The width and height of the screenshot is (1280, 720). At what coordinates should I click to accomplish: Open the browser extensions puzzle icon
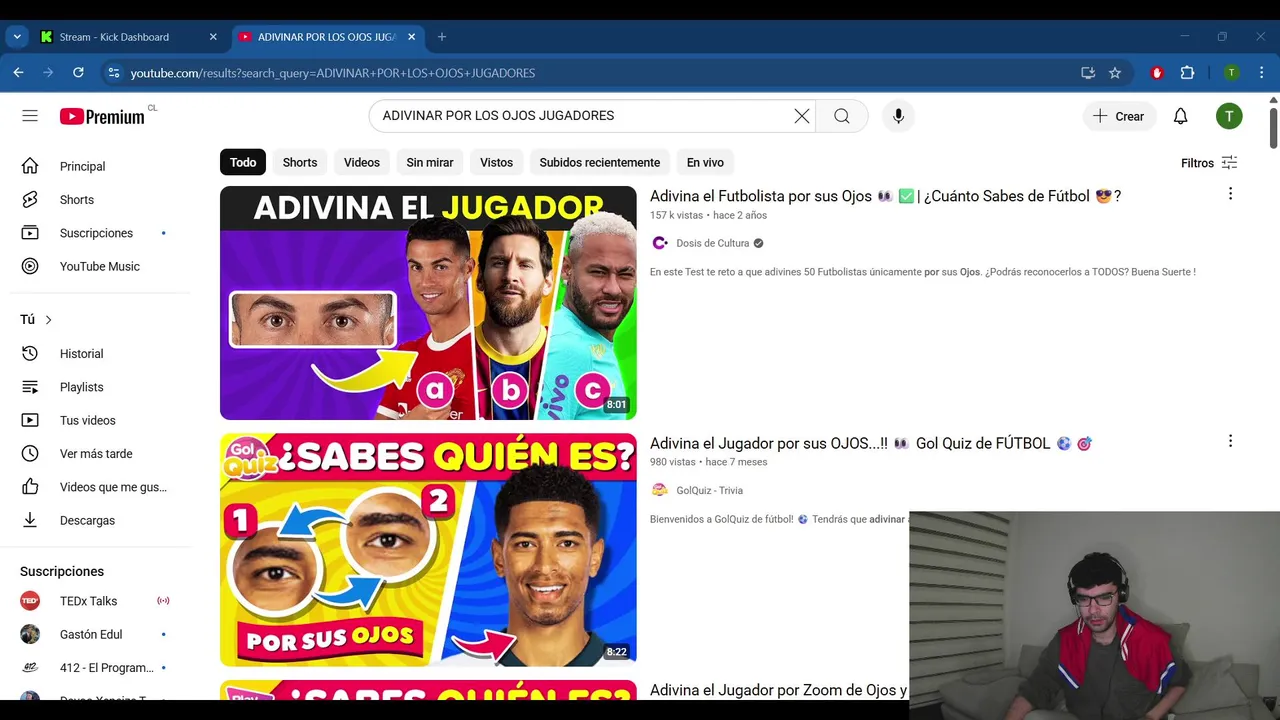(x=1187, y=73)
